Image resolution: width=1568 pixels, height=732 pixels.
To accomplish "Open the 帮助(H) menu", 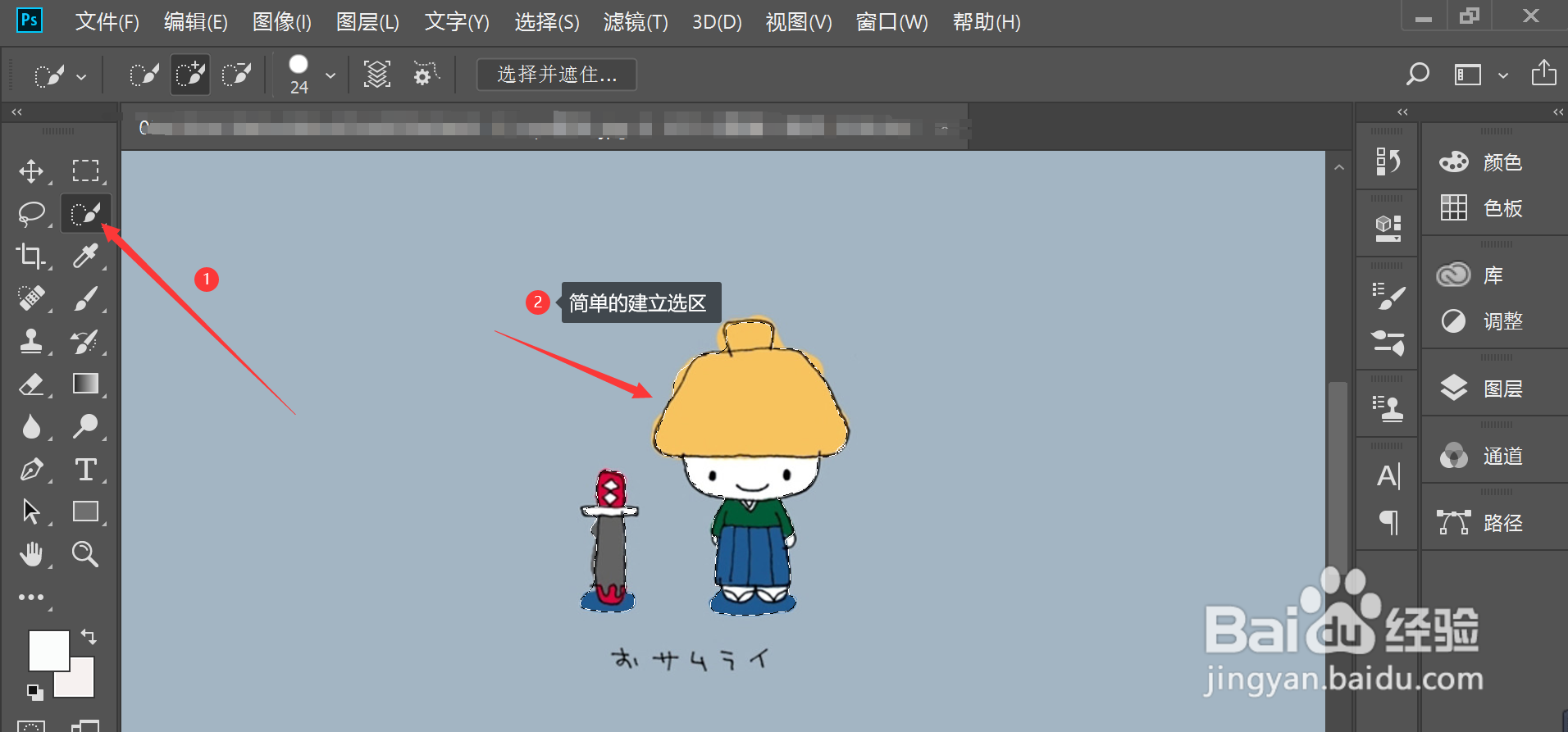I will coord(987,22).
